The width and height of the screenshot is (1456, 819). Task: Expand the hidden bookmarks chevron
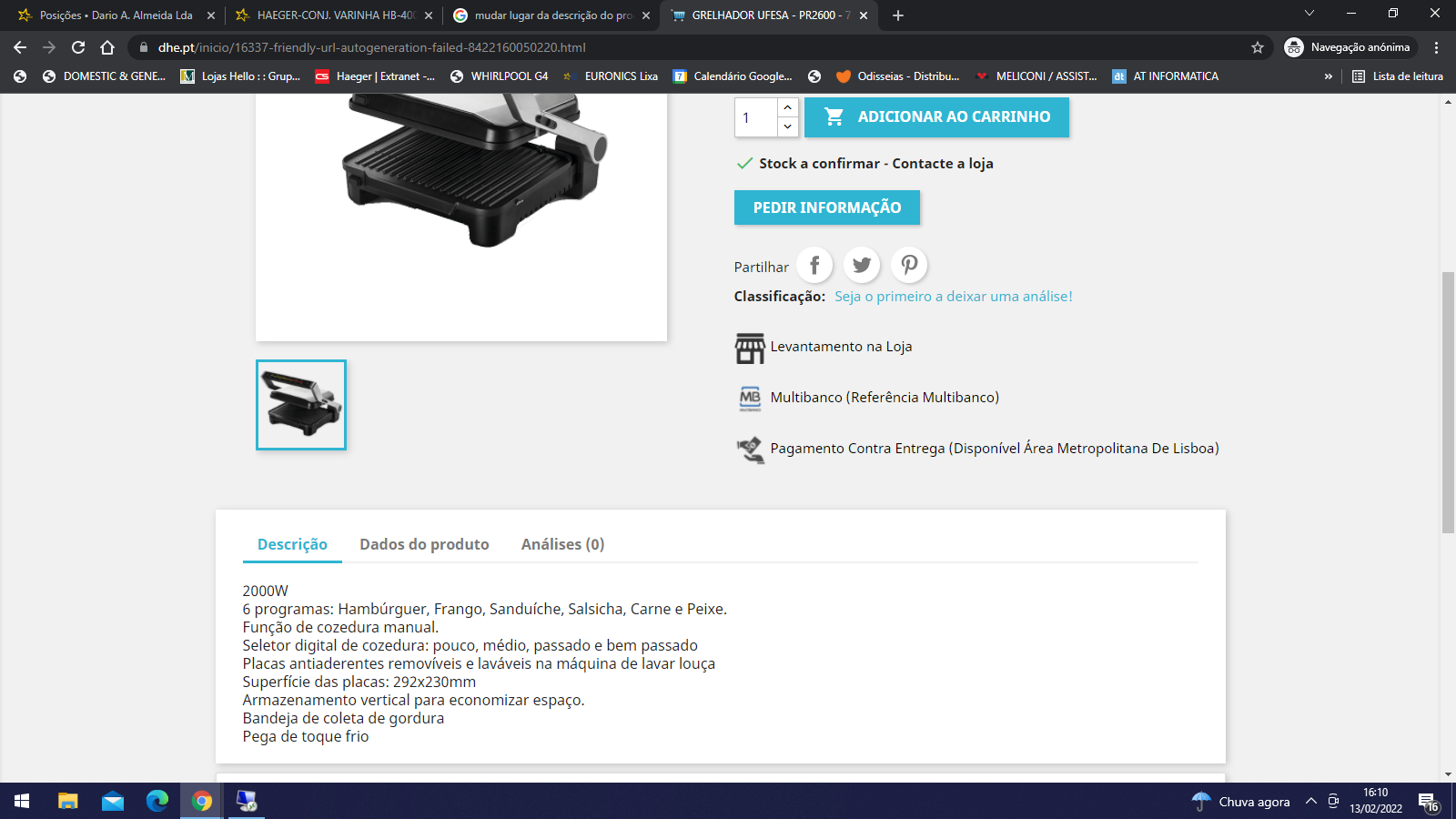pos(1329,76)
